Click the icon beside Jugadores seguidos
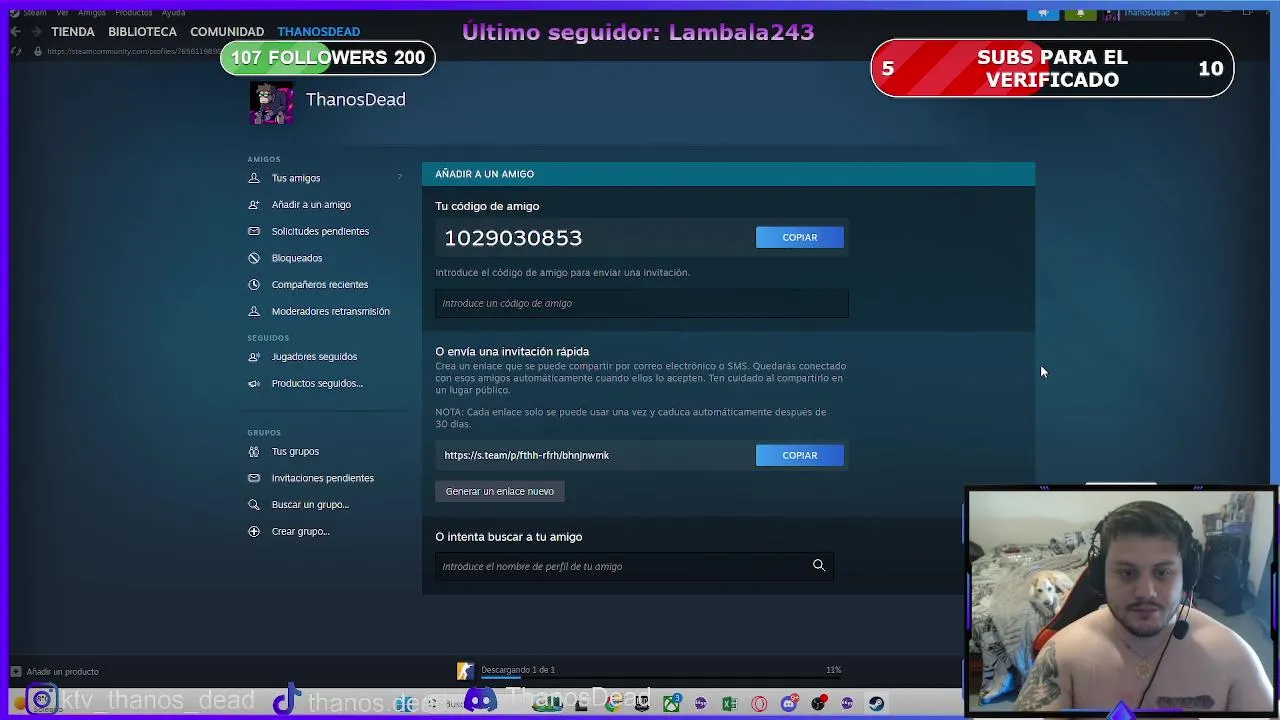Viewport: 1280px width, 720px height. coord(254,357)
